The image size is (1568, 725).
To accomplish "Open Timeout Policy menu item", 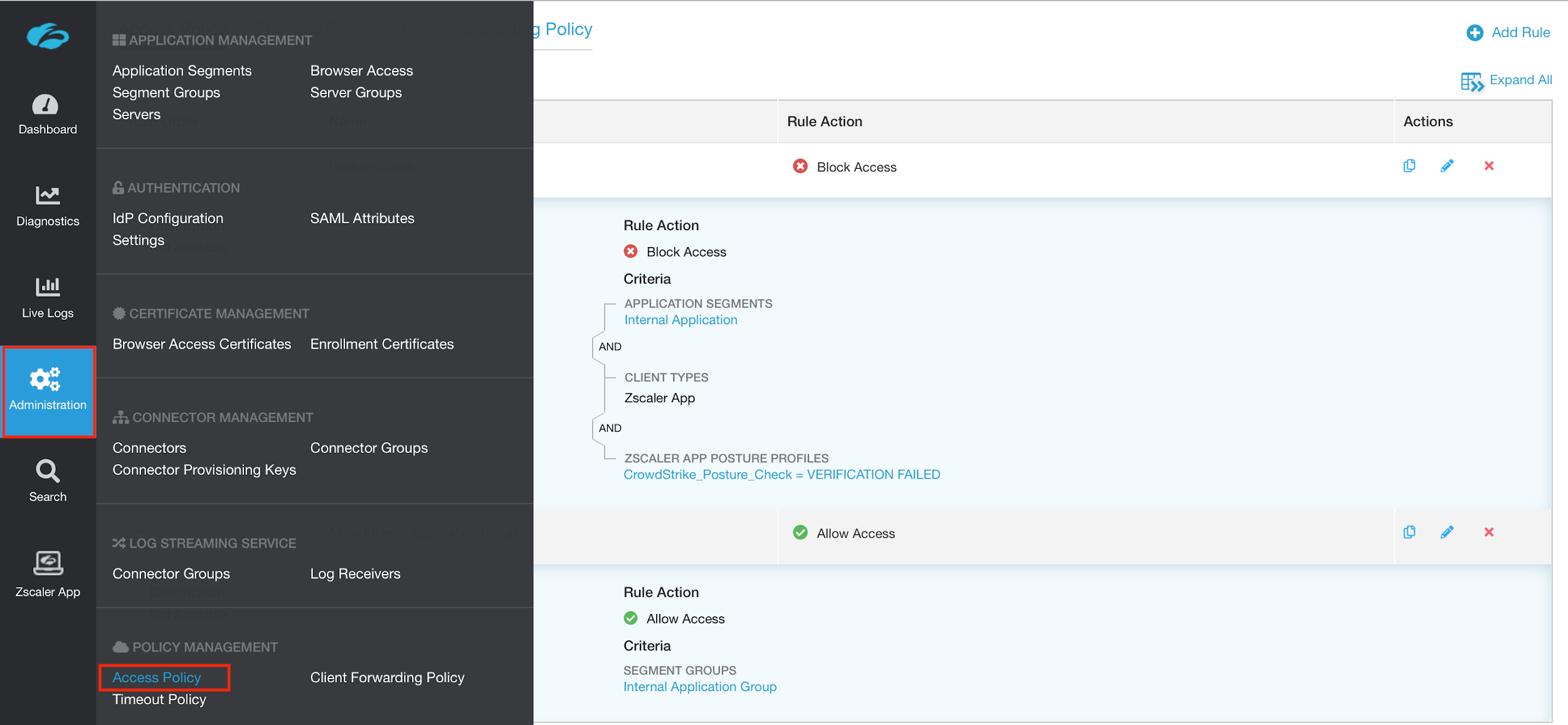I will pos(159,700).
